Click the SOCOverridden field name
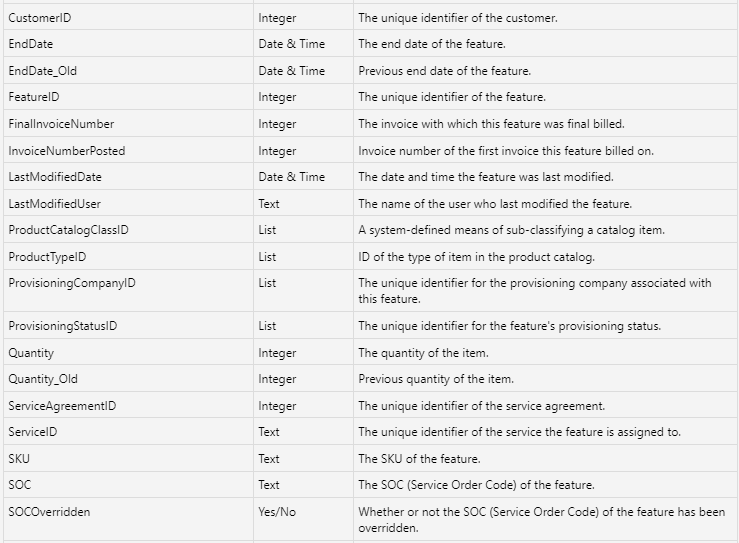The image size is (739, 543). [49, 512]
